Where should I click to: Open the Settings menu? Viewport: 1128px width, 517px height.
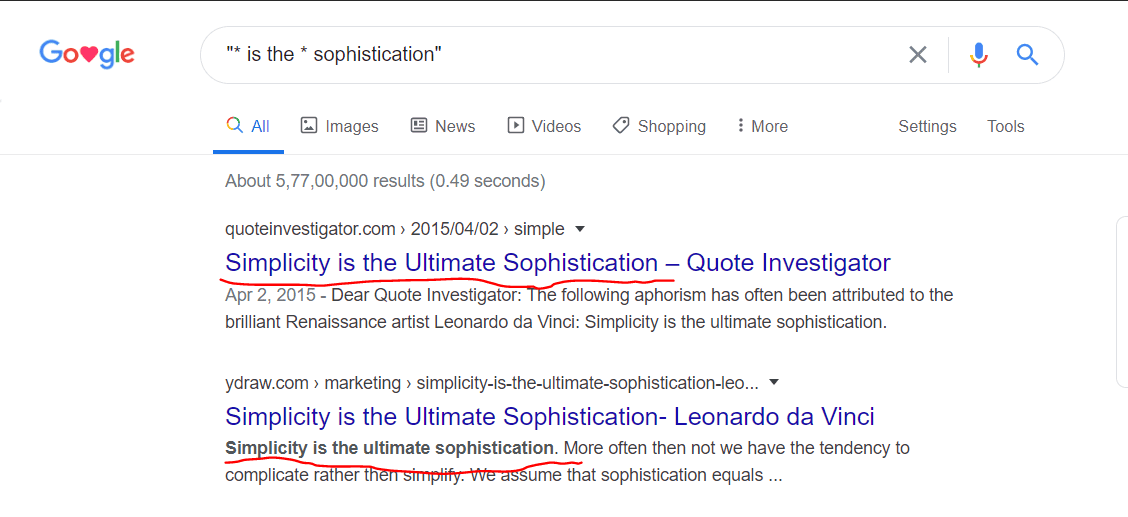click(927, 126)
